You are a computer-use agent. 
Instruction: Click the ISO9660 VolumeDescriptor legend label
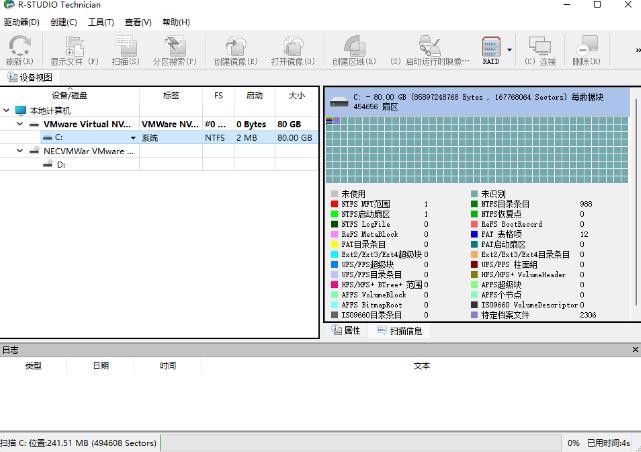(529, 305)
